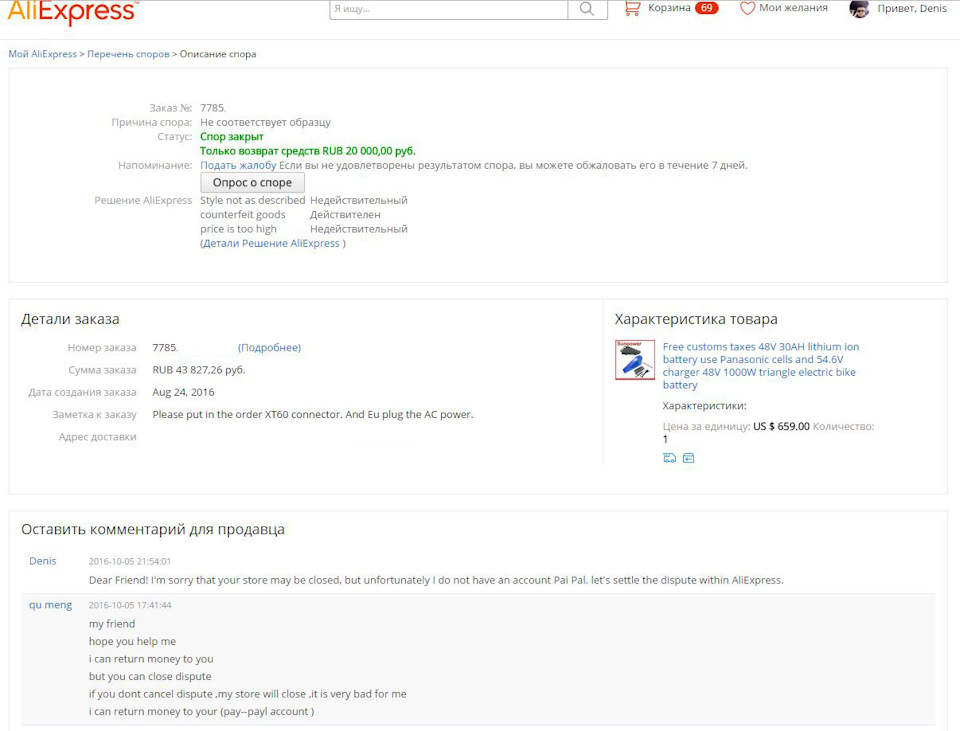Viewport: 960px width, 731px height.
Task: Click the order date "Aug 24, 2016"
Action: 184,392
